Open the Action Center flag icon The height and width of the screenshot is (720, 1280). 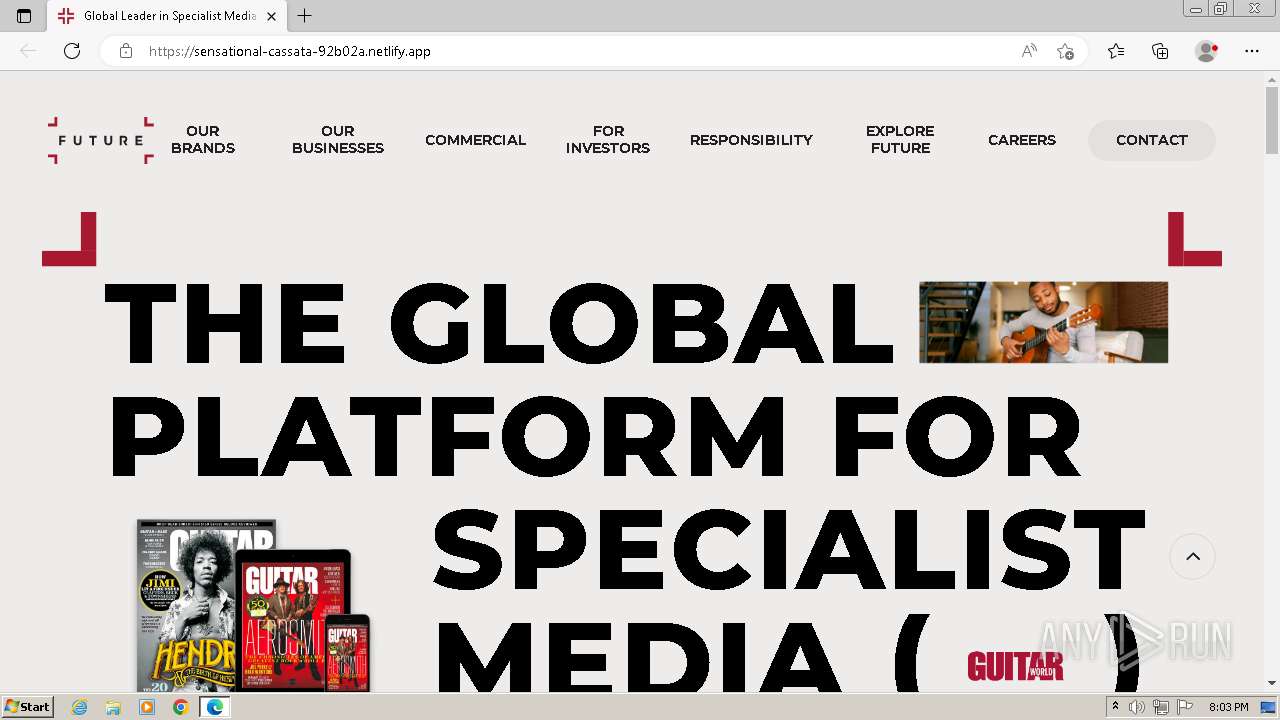(1185, 707)
